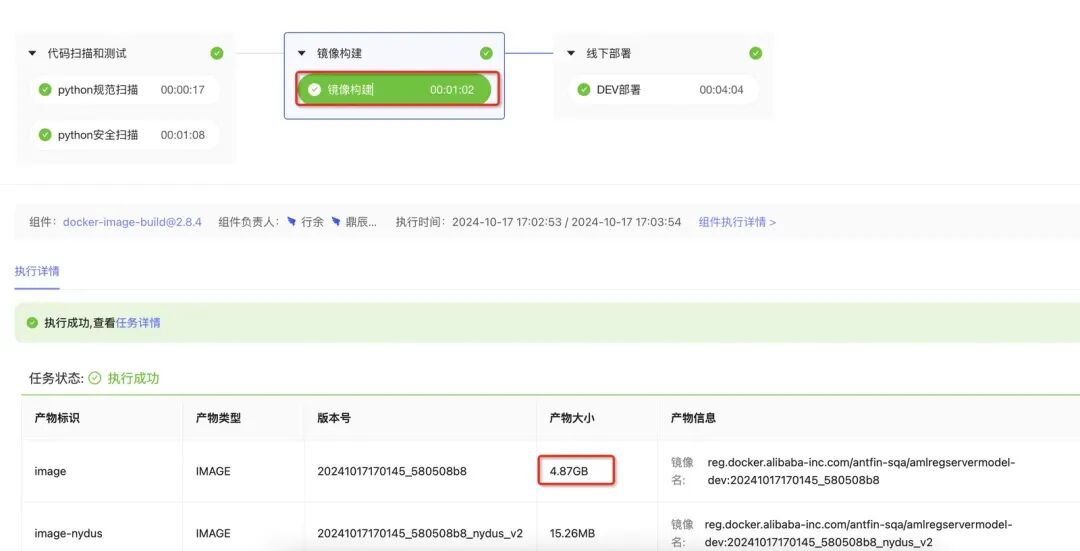Click white check icon in green 镜像构建 job
Image resolution: width=1080 pixels, height=551 pixels.
point(314,90)
